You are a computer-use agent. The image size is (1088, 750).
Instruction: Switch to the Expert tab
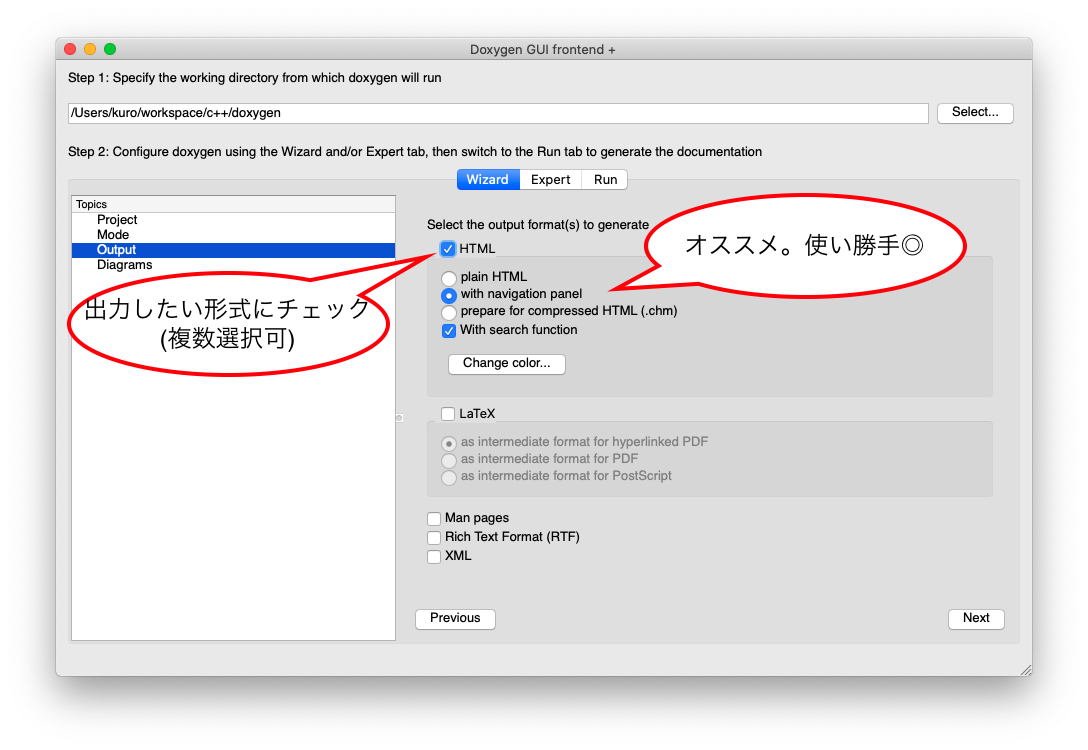coord(550,180)
